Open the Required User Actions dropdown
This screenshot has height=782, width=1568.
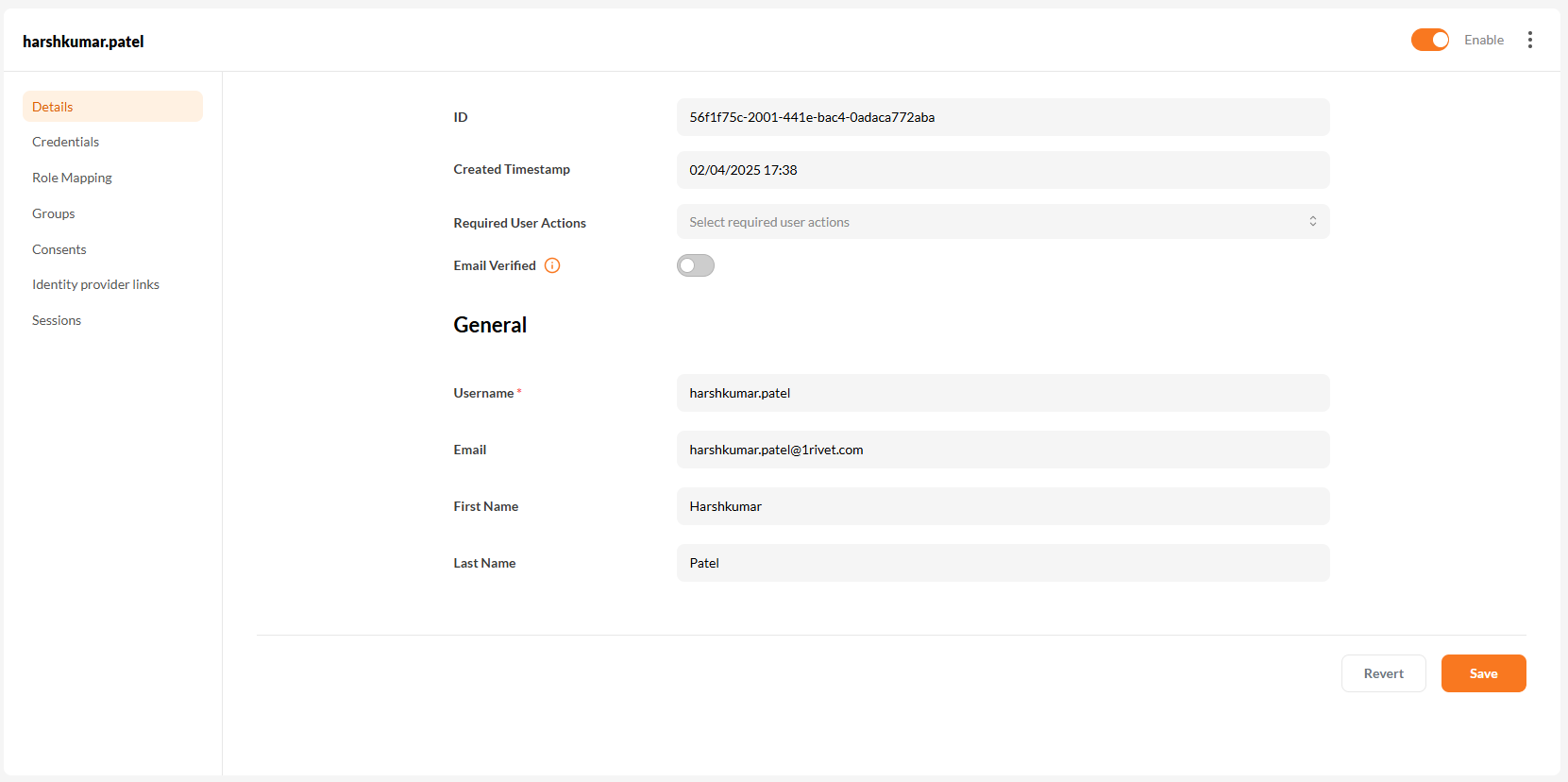(991, 222)
